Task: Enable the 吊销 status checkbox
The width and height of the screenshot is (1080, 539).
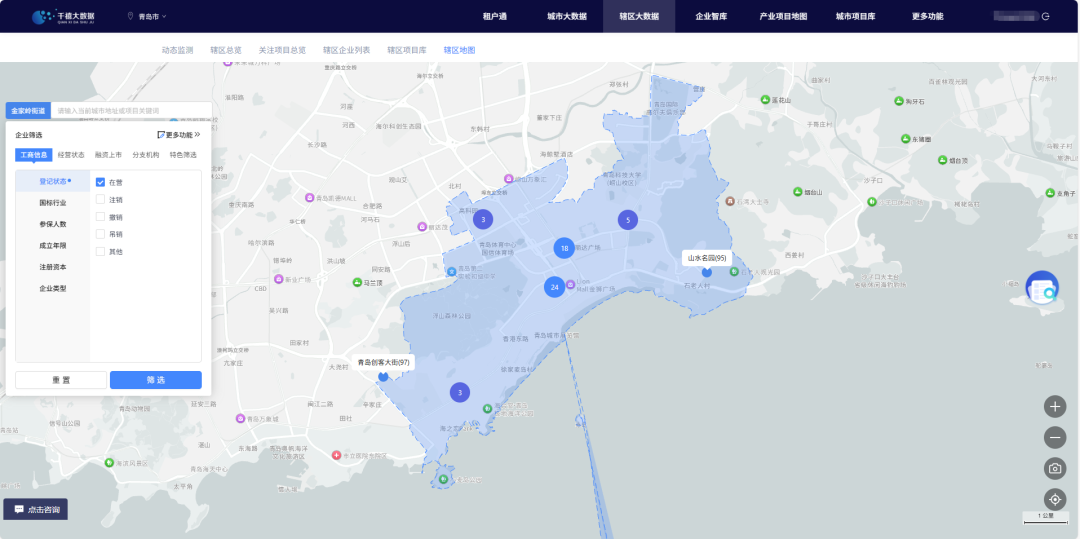Action: pos(100,234)
